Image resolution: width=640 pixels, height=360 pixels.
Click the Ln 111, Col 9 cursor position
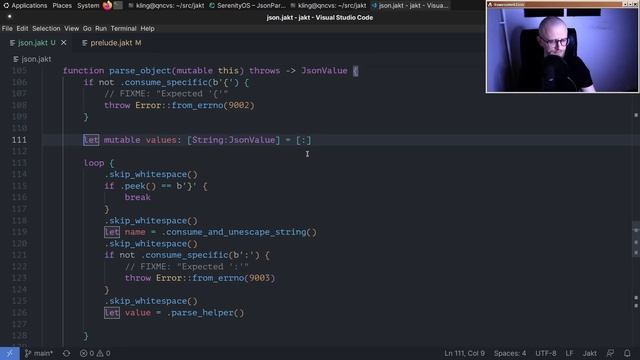click(464, 353)
